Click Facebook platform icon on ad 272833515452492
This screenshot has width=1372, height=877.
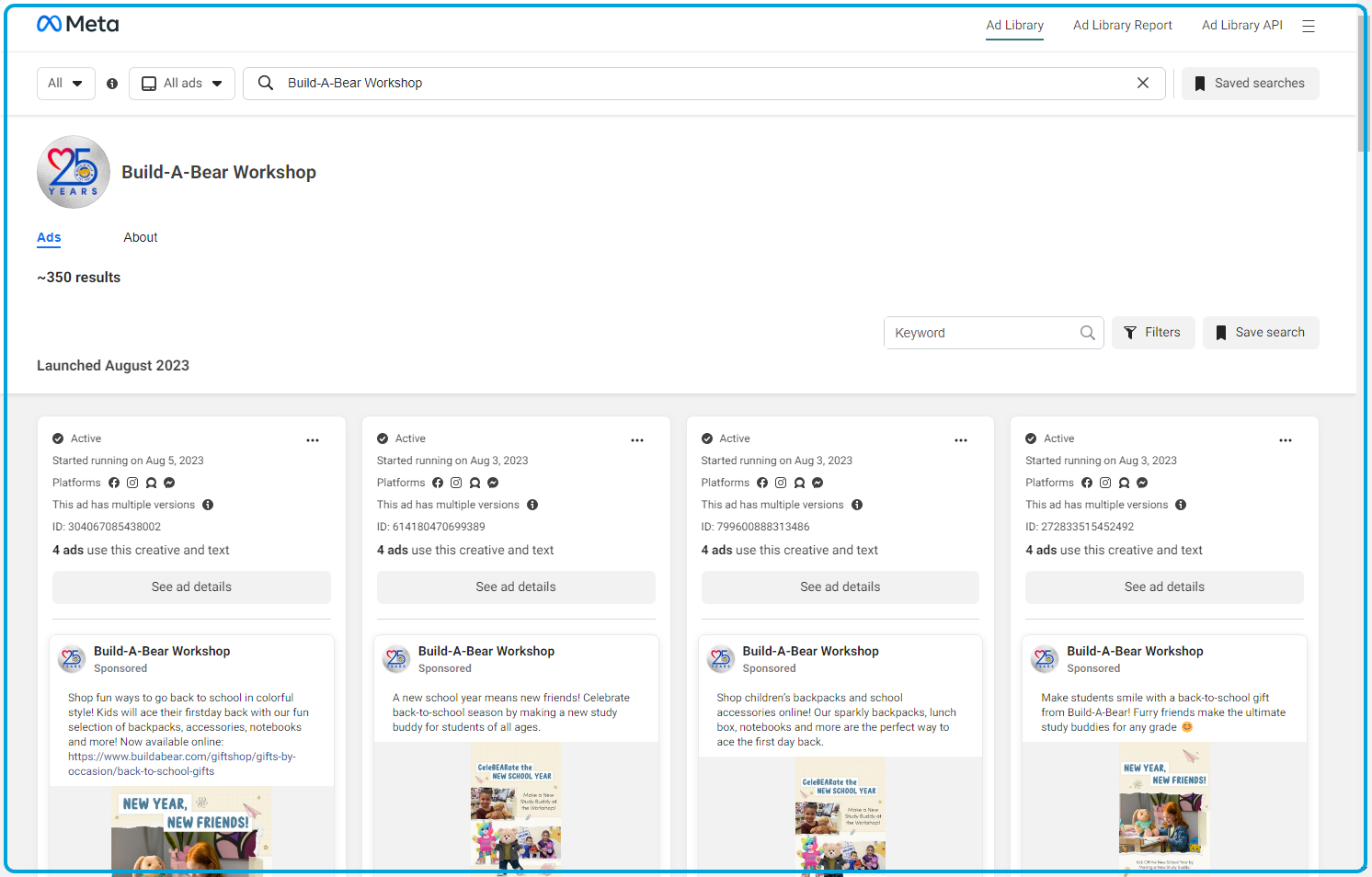(1087, 483)
